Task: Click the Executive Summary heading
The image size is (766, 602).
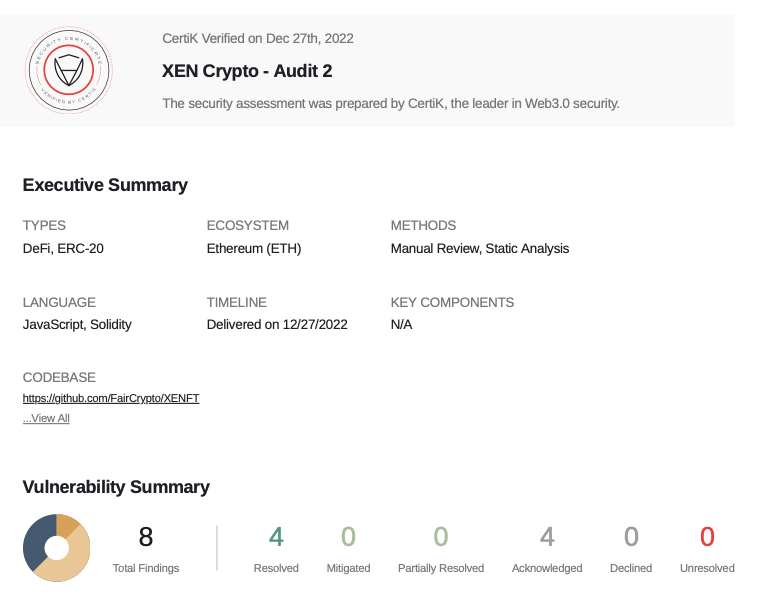Action: (x=105, y=185)
